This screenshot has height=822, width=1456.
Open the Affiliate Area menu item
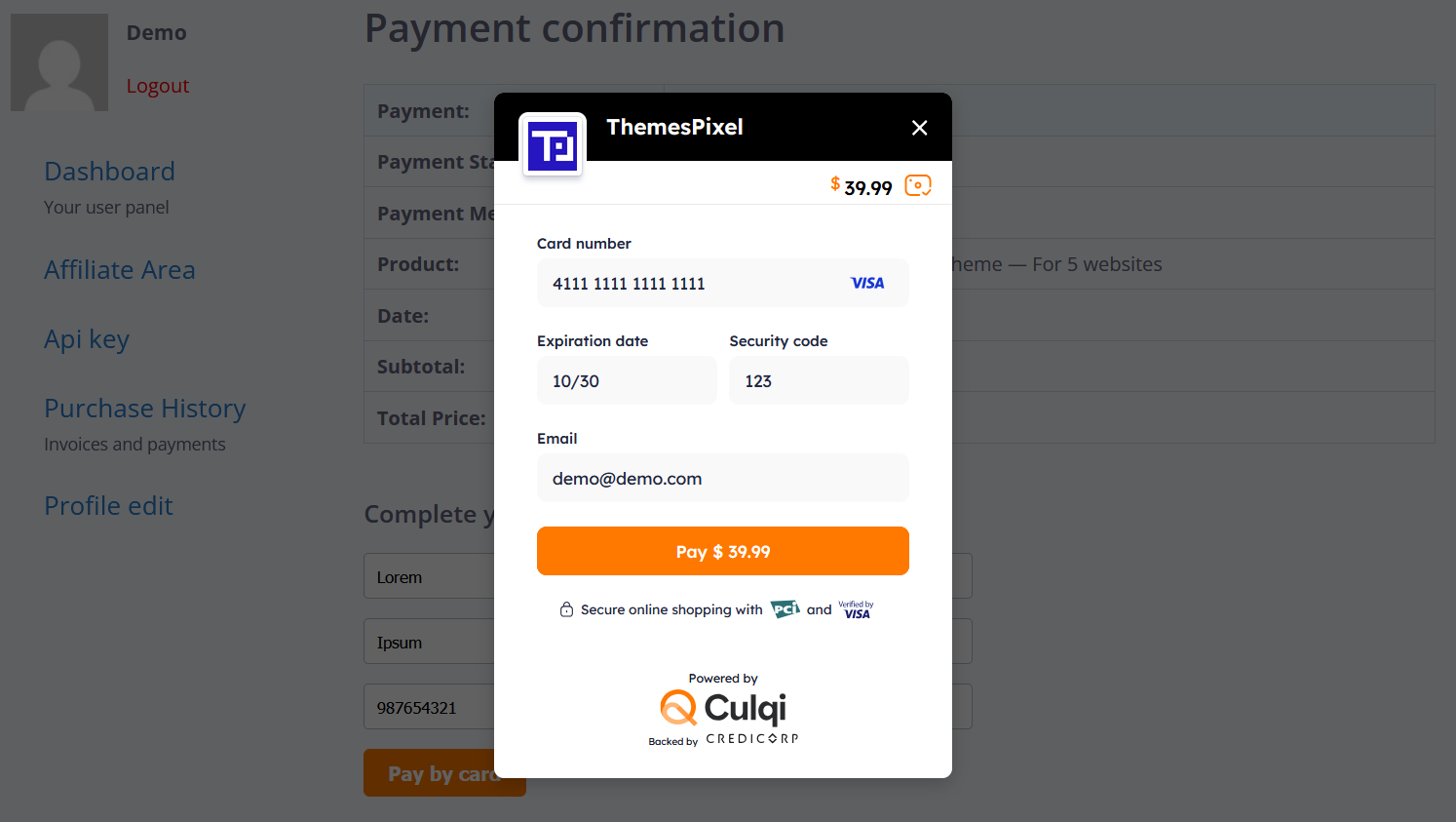[120, 270]
